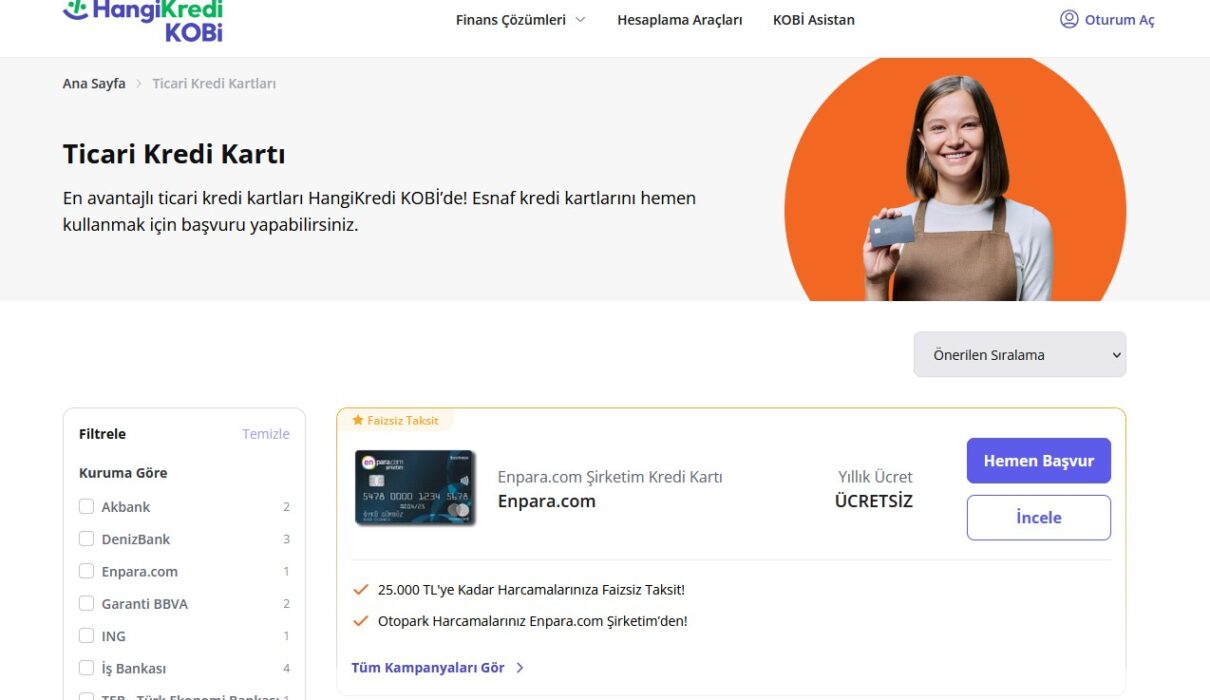Image resolution: width=1210 pixels, height=700 pixels.
Task: Click the Faizsiz Taksit star badge
Action: point(395,421)
